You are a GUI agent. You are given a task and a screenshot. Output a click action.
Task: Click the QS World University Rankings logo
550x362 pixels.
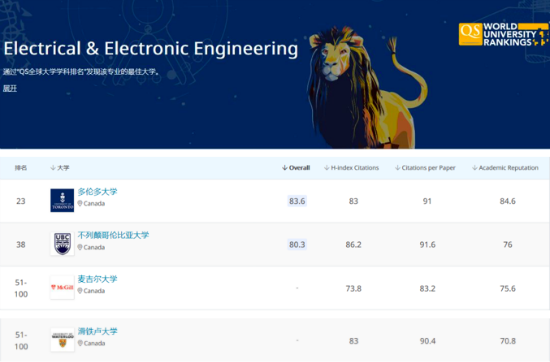coord(503,34)
